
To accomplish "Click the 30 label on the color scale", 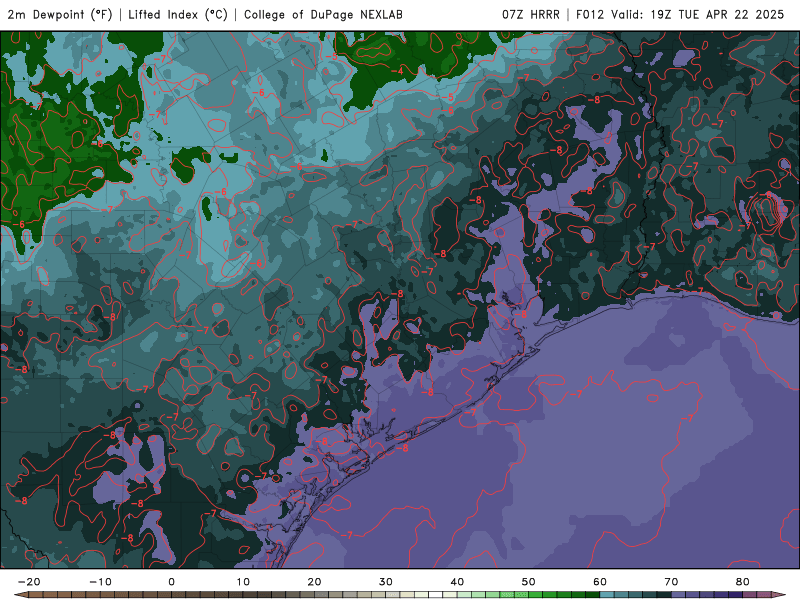I will 386,582.
